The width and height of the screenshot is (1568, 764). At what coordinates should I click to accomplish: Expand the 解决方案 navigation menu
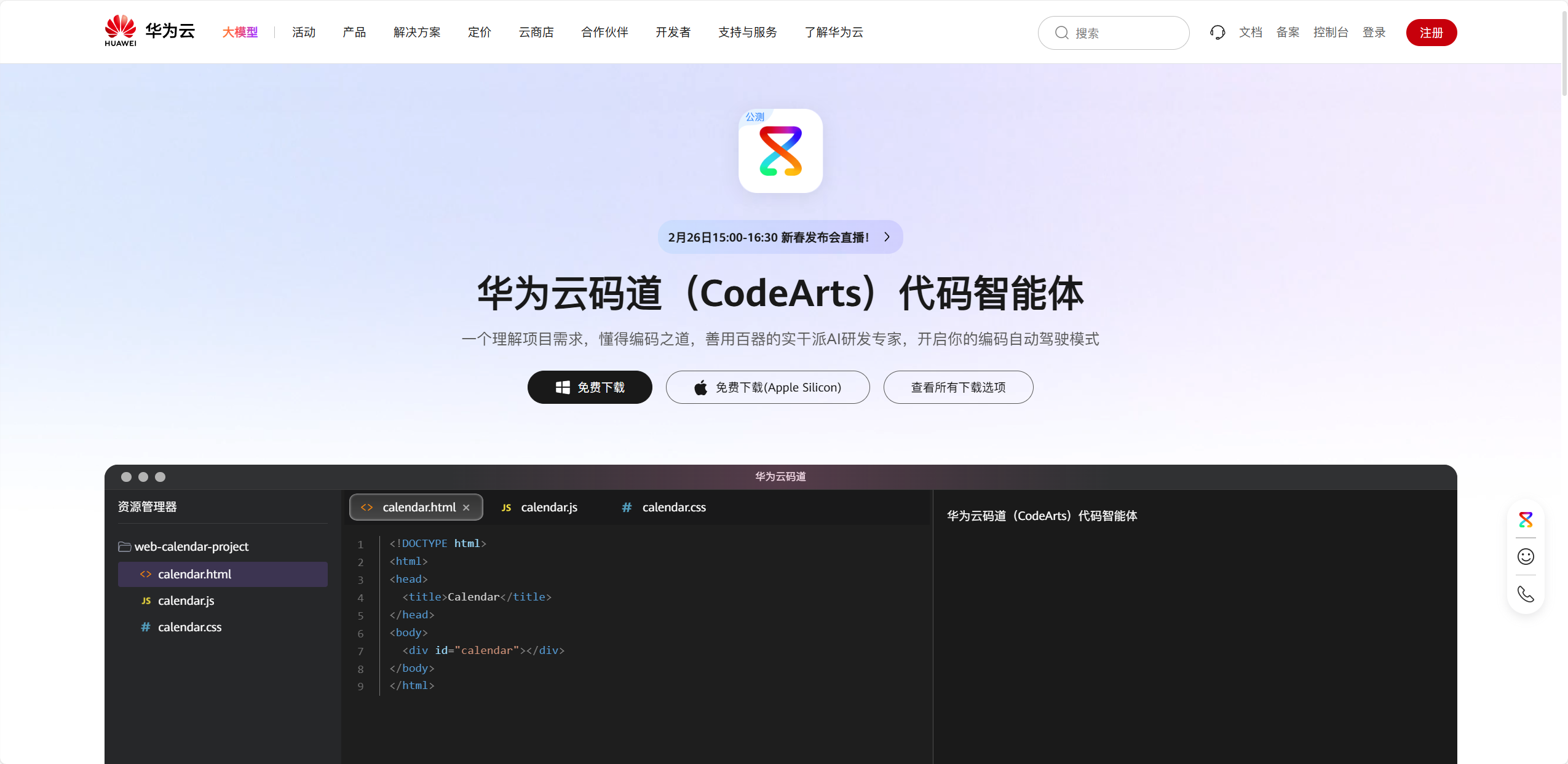(417, 32)
